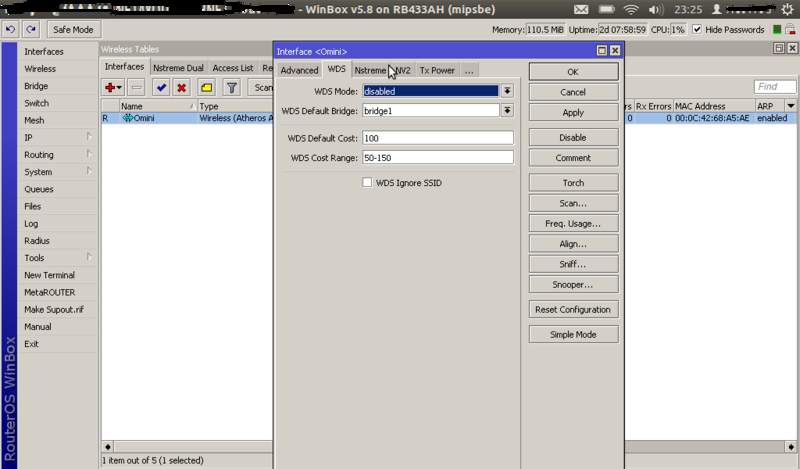Click the minus remove interface icon

(136, 88)
